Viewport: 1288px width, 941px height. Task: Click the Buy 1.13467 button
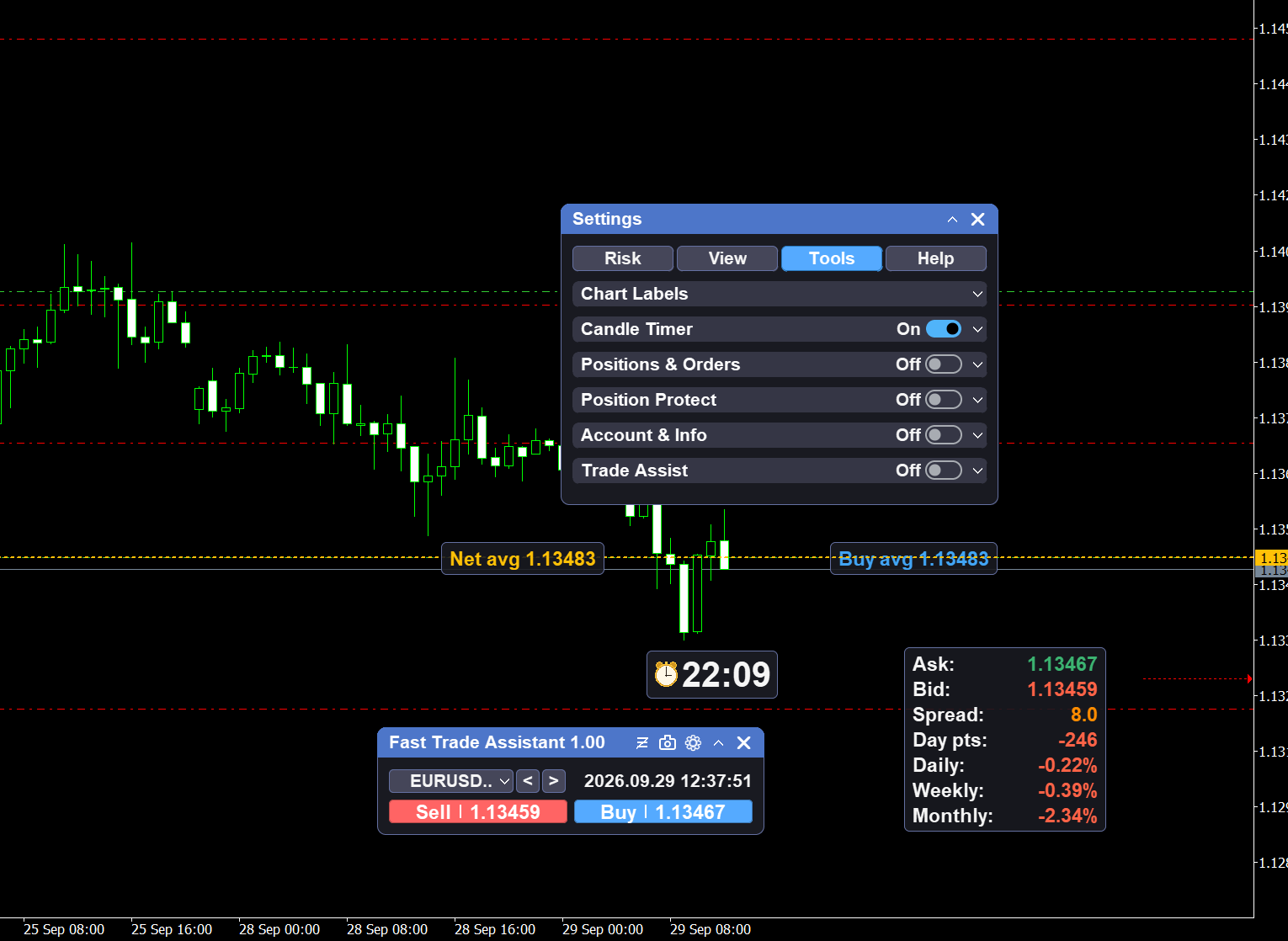pyautogui.click(x=663, y=812)
